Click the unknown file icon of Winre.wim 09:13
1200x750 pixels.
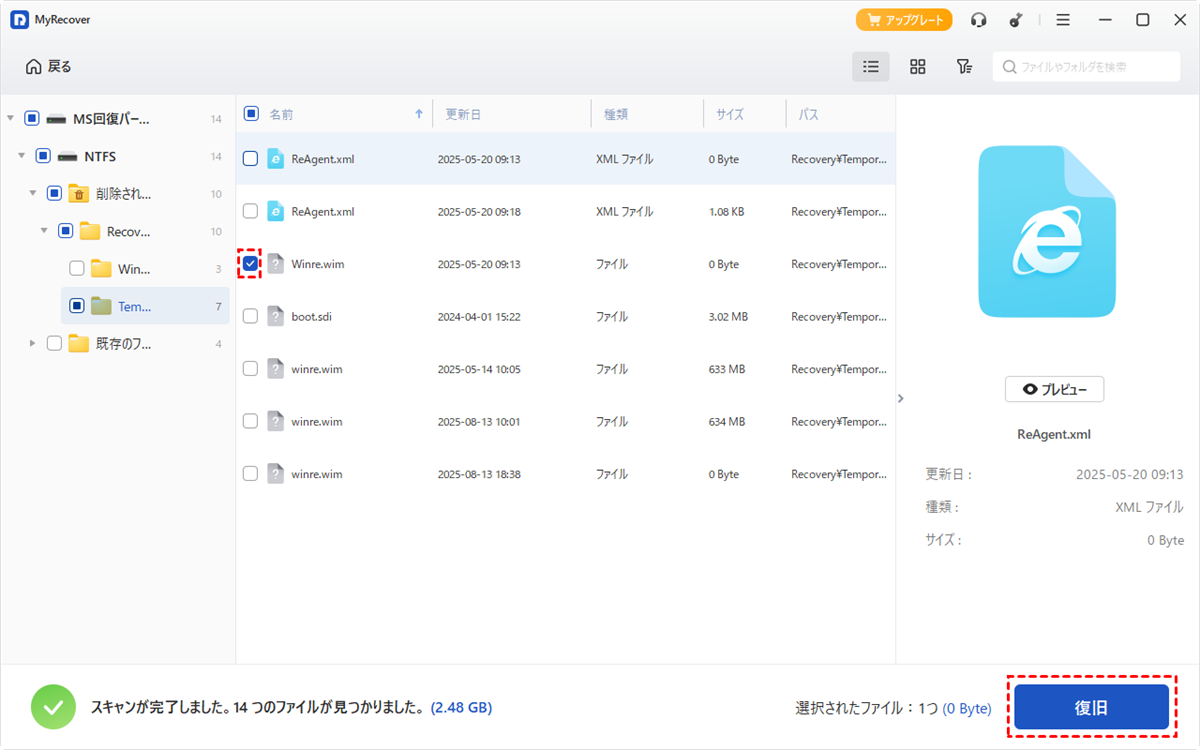click(x=275, y=264)
